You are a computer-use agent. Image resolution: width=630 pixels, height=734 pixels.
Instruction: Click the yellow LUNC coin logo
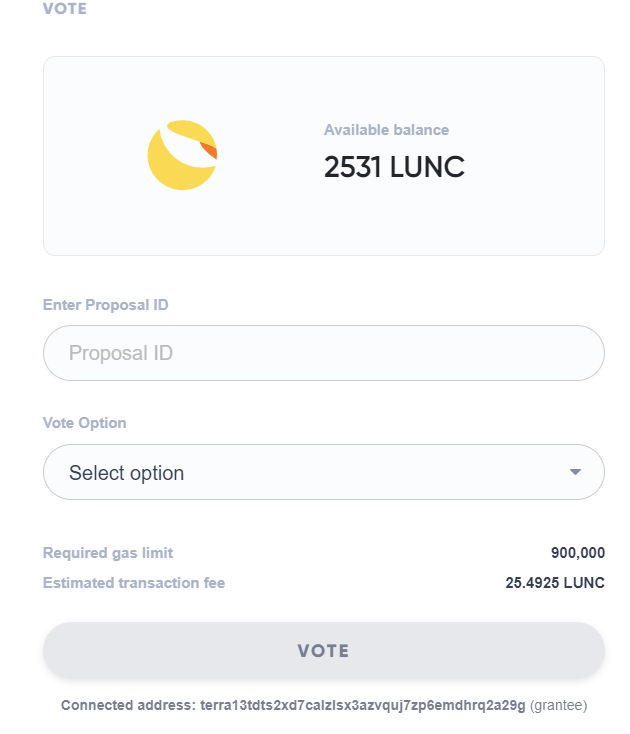(182, 155)
